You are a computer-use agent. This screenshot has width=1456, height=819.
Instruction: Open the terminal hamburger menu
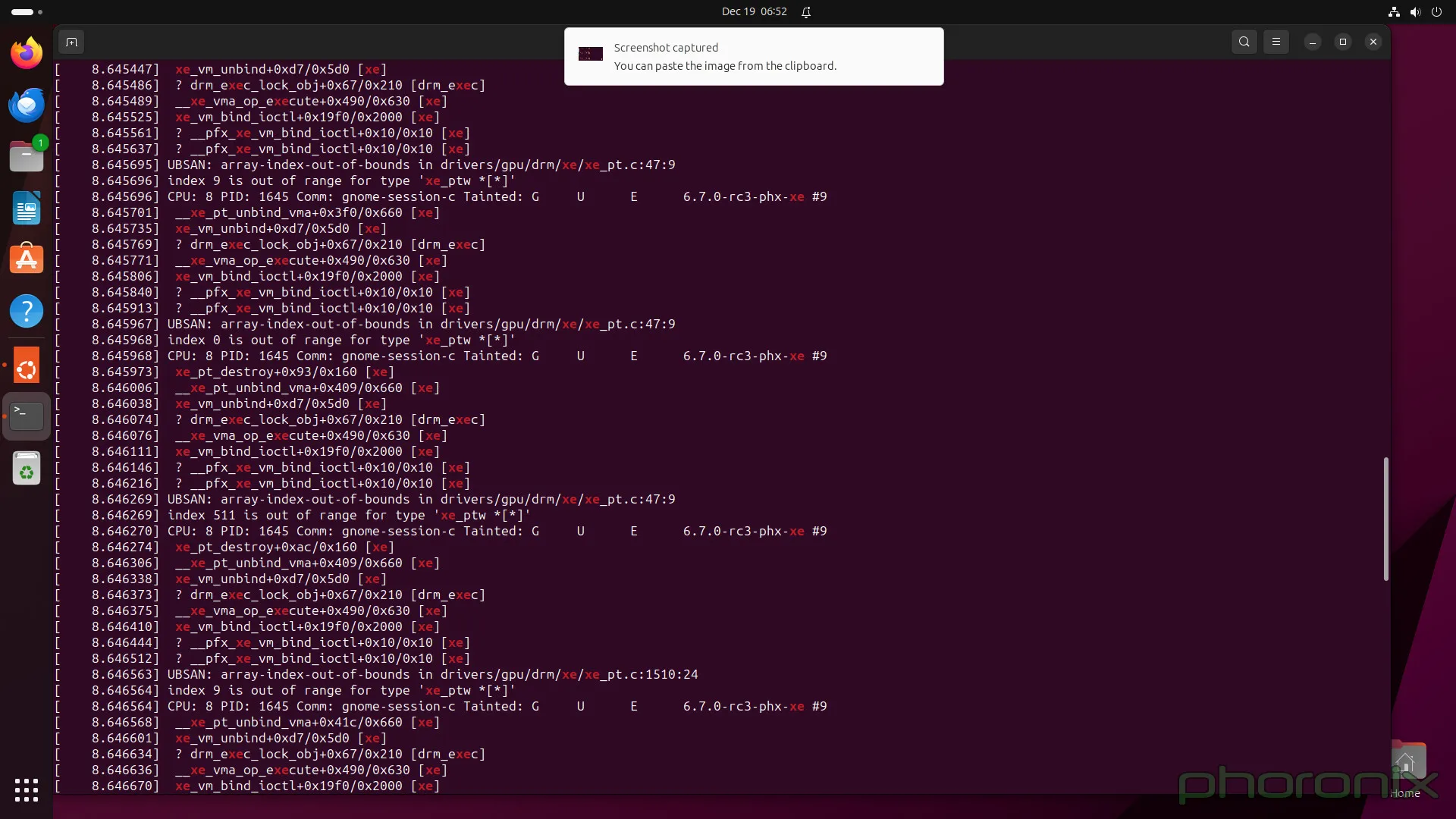1276,42
